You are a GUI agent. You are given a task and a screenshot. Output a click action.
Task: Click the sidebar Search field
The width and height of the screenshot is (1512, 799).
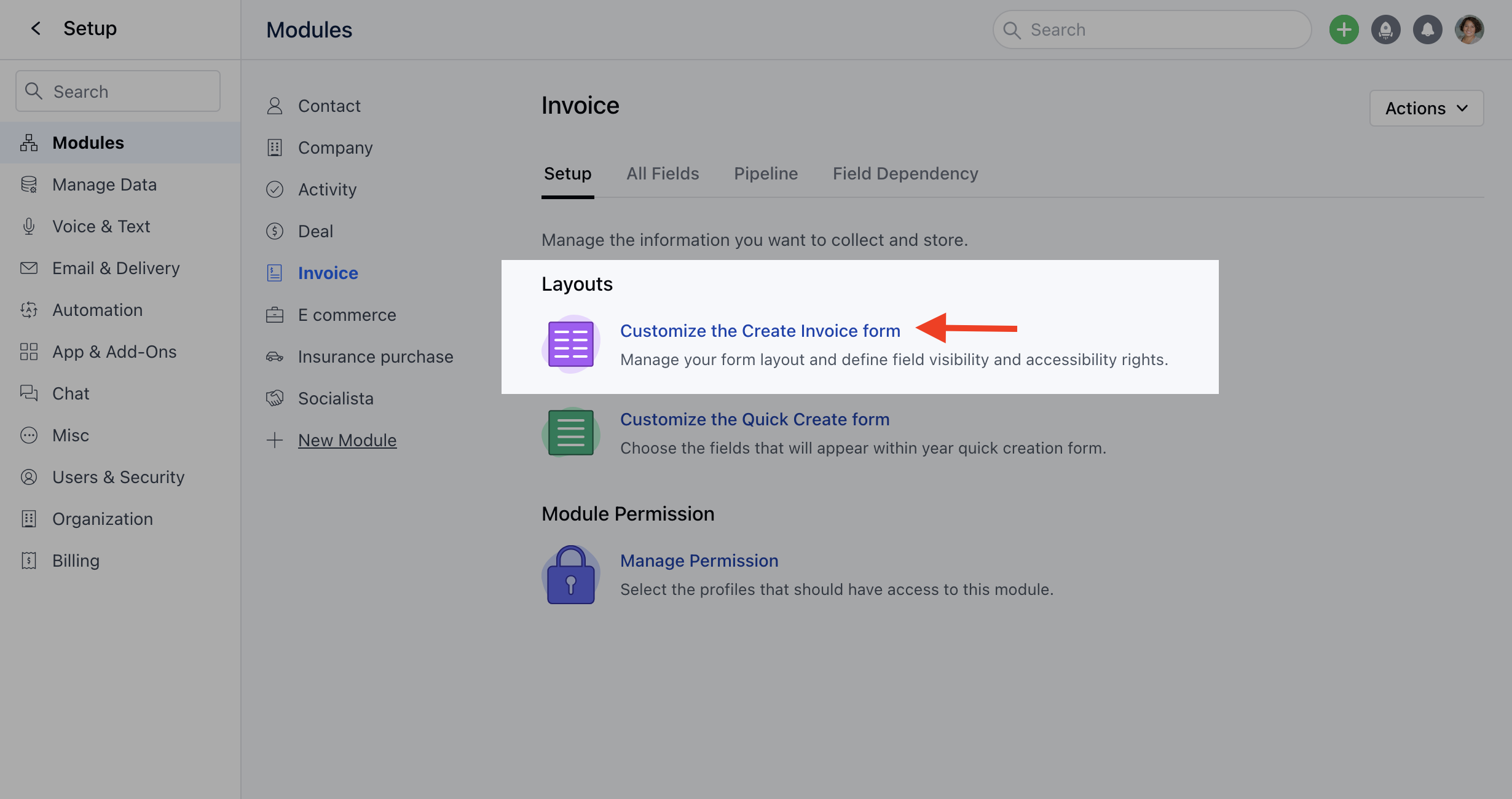coord(118,91)
